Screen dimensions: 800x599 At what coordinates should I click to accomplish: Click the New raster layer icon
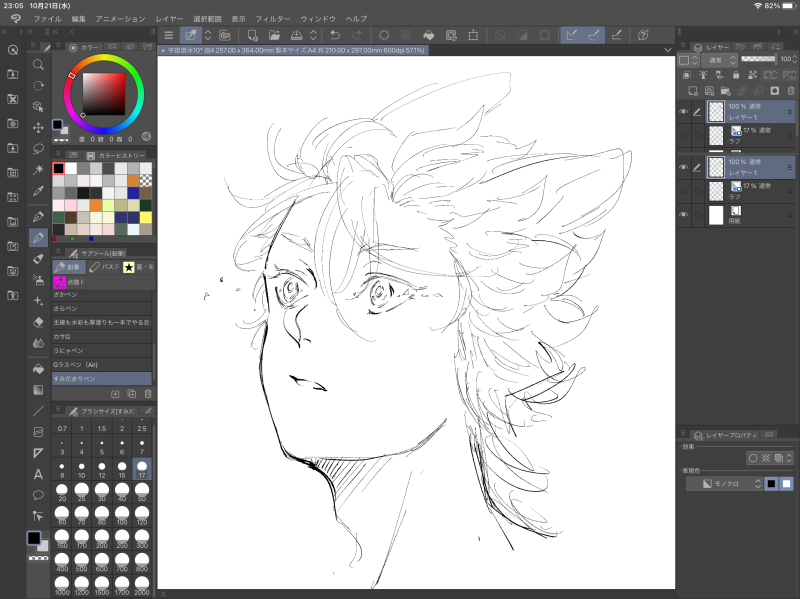pyautogui.click(x=693, y=91)
